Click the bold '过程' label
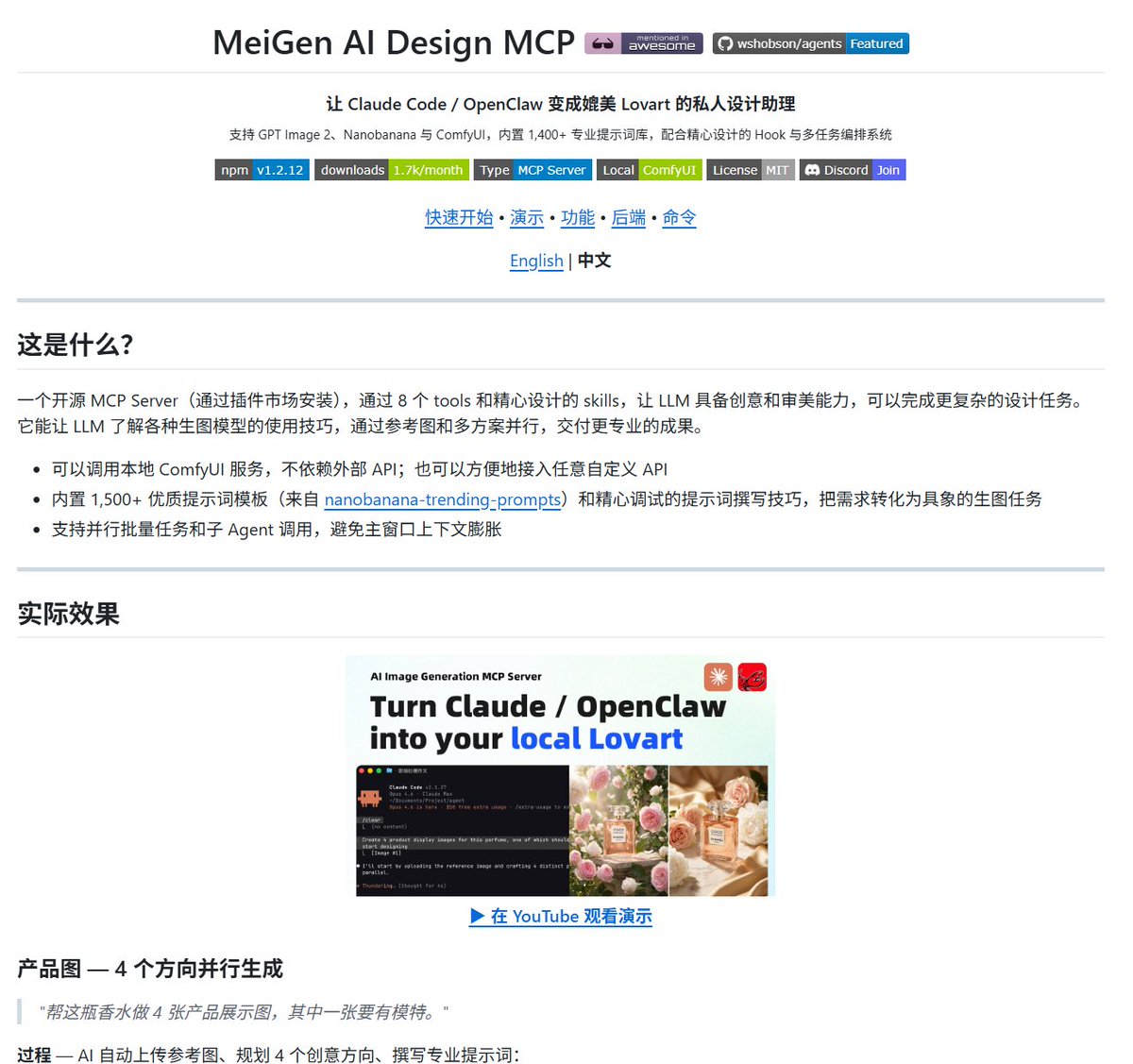Screen dimensions: 1133x1064 (34, 1055)
